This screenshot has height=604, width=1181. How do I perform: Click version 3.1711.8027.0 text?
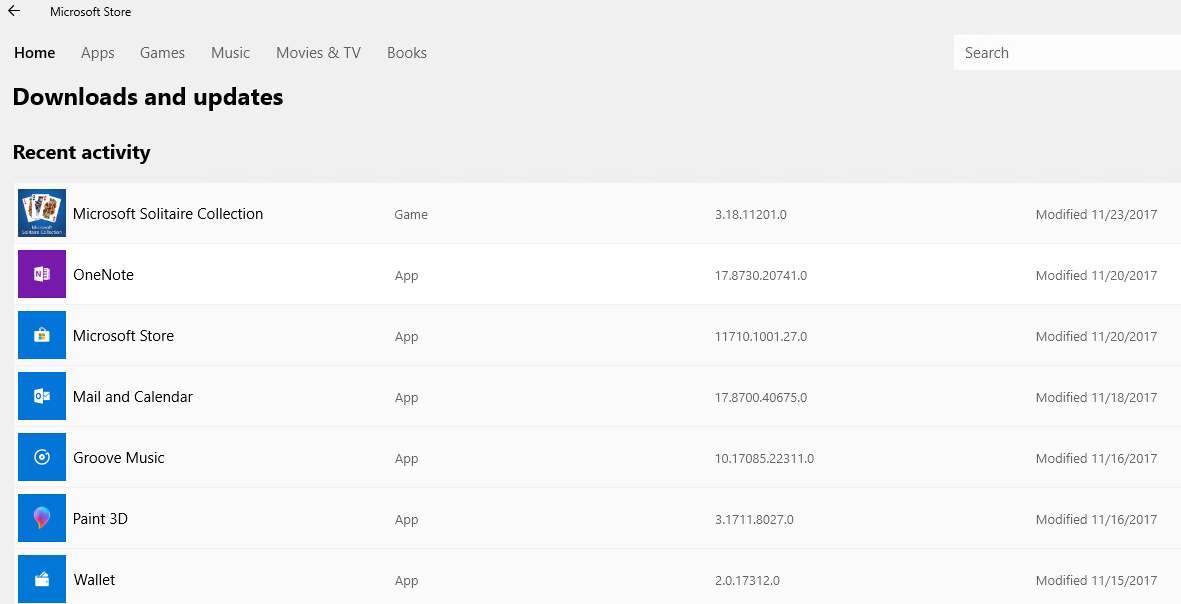click(754, 520)
